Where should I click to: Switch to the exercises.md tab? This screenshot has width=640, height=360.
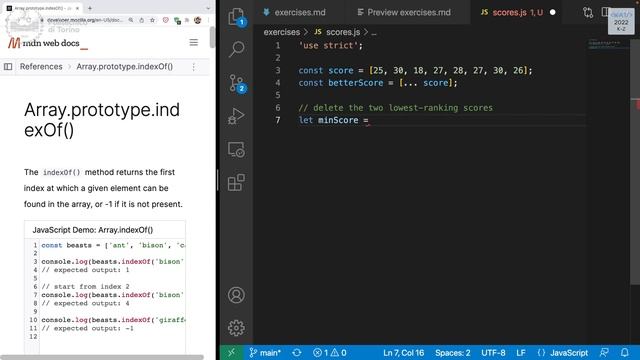pyautogui.click(x=295, y=13)
